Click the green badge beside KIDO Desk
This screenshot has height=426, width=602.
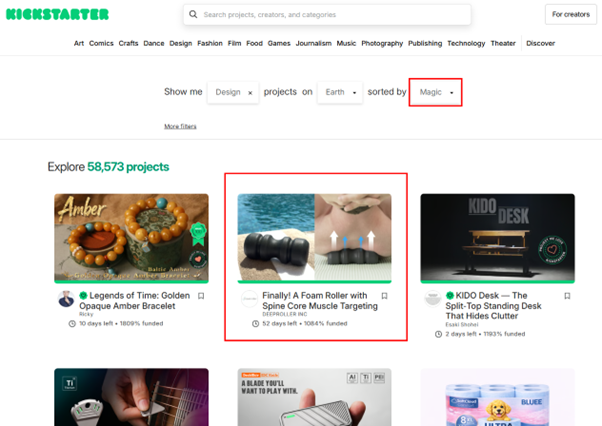coord(450,296)
